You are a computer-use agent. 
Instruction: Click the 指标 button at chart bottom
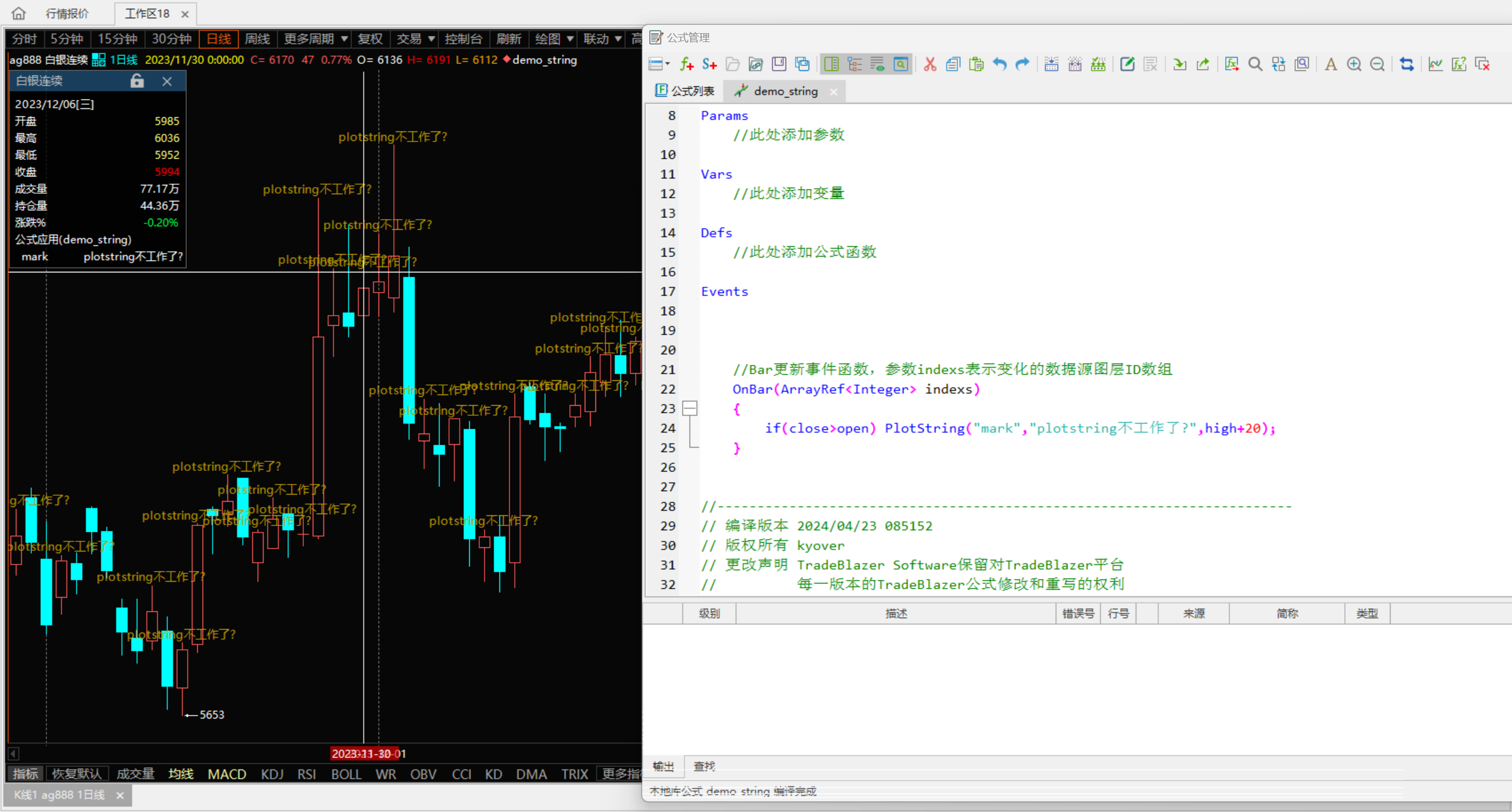click(x=25, y=774)
